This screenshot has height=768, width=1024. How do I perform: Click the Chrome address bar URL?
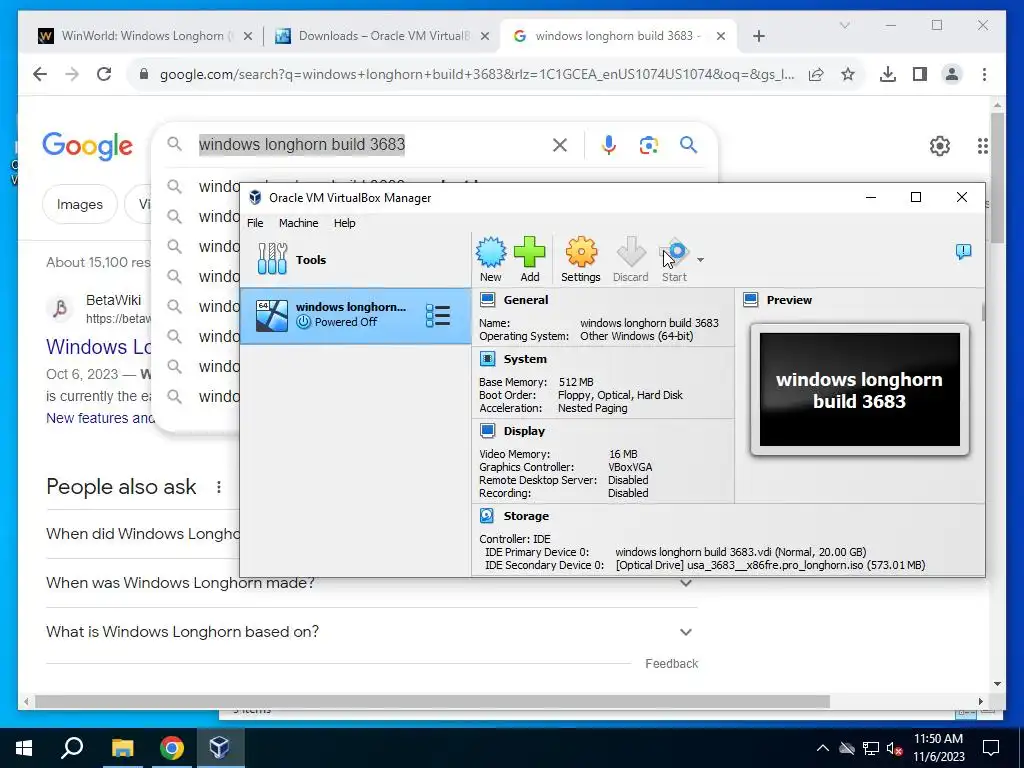point(477,74)
